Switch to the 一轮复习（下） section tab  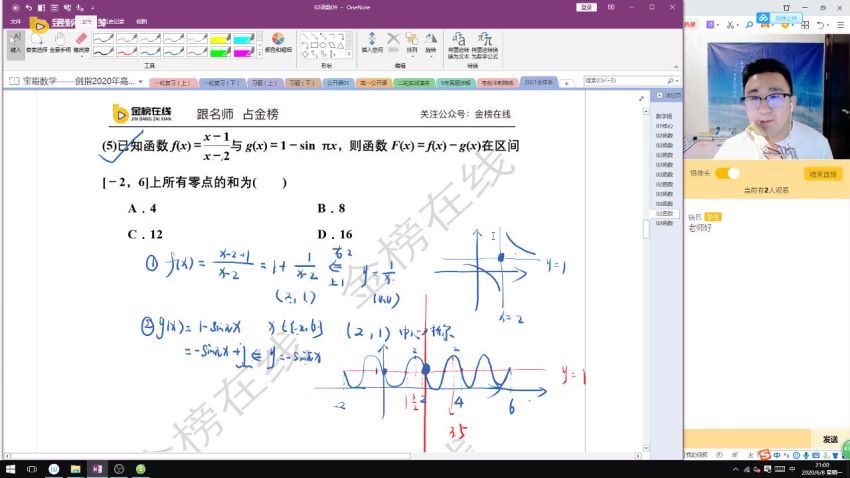[x=221, y=83]
